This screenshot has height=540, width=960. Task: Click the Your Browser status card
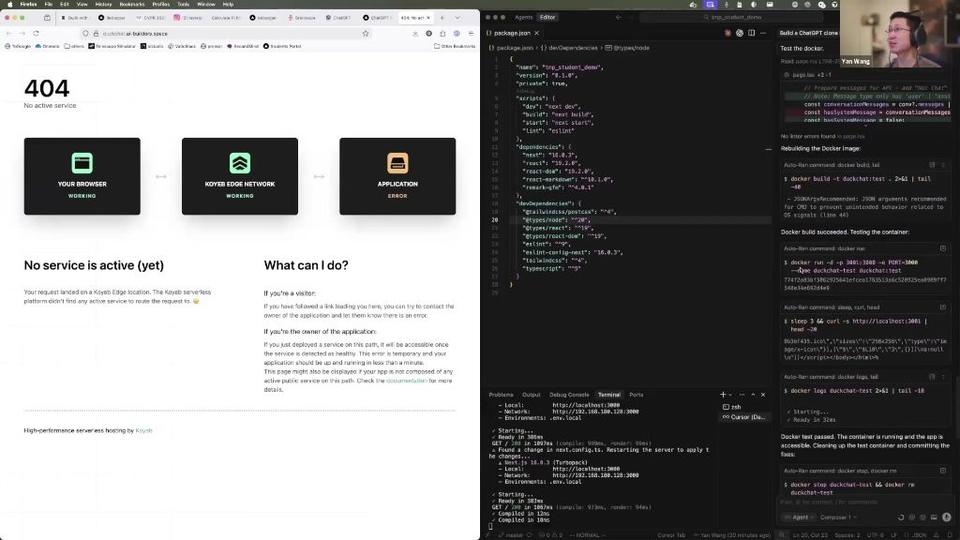pos(82,176)
